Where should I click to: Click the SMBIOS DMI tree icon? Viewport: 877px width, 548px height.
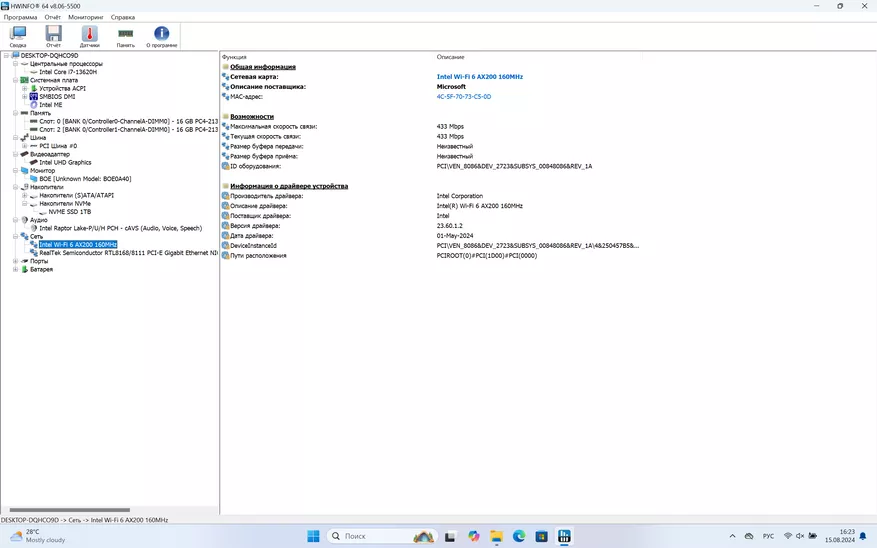pyautogui.click(x=34, y=96)
